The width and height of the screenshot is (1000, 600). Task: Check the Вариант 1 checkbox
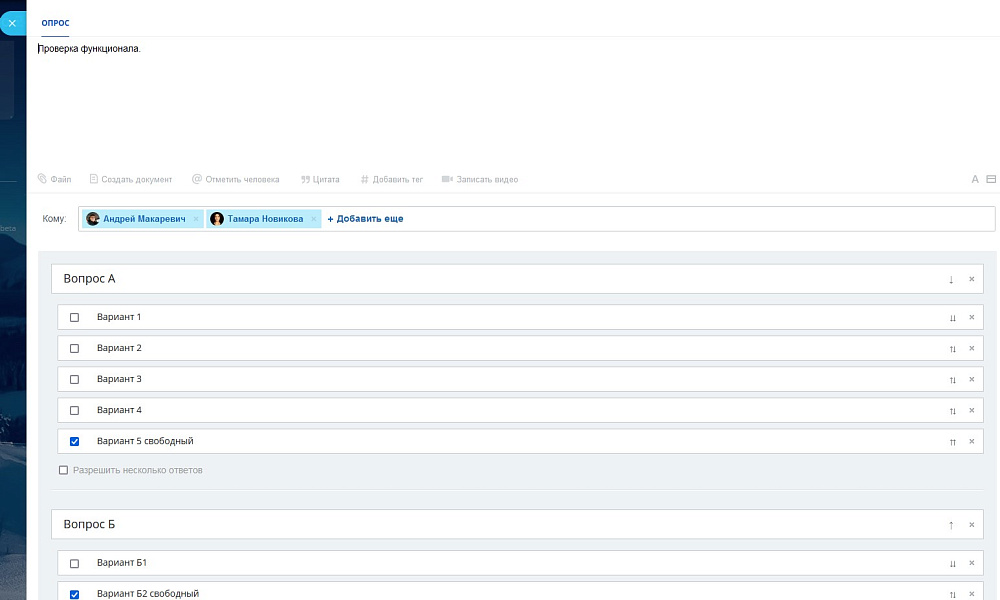[74, 318]
